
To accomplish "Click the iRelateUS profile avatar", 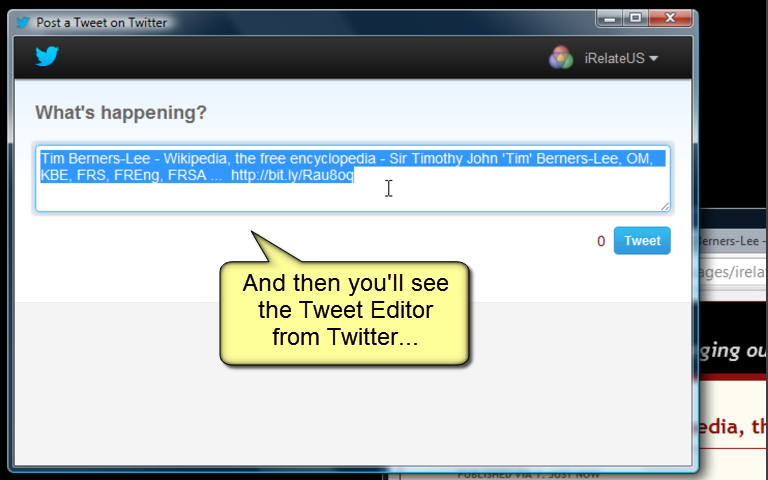I will pyautogui.click(x=561, y=58).
